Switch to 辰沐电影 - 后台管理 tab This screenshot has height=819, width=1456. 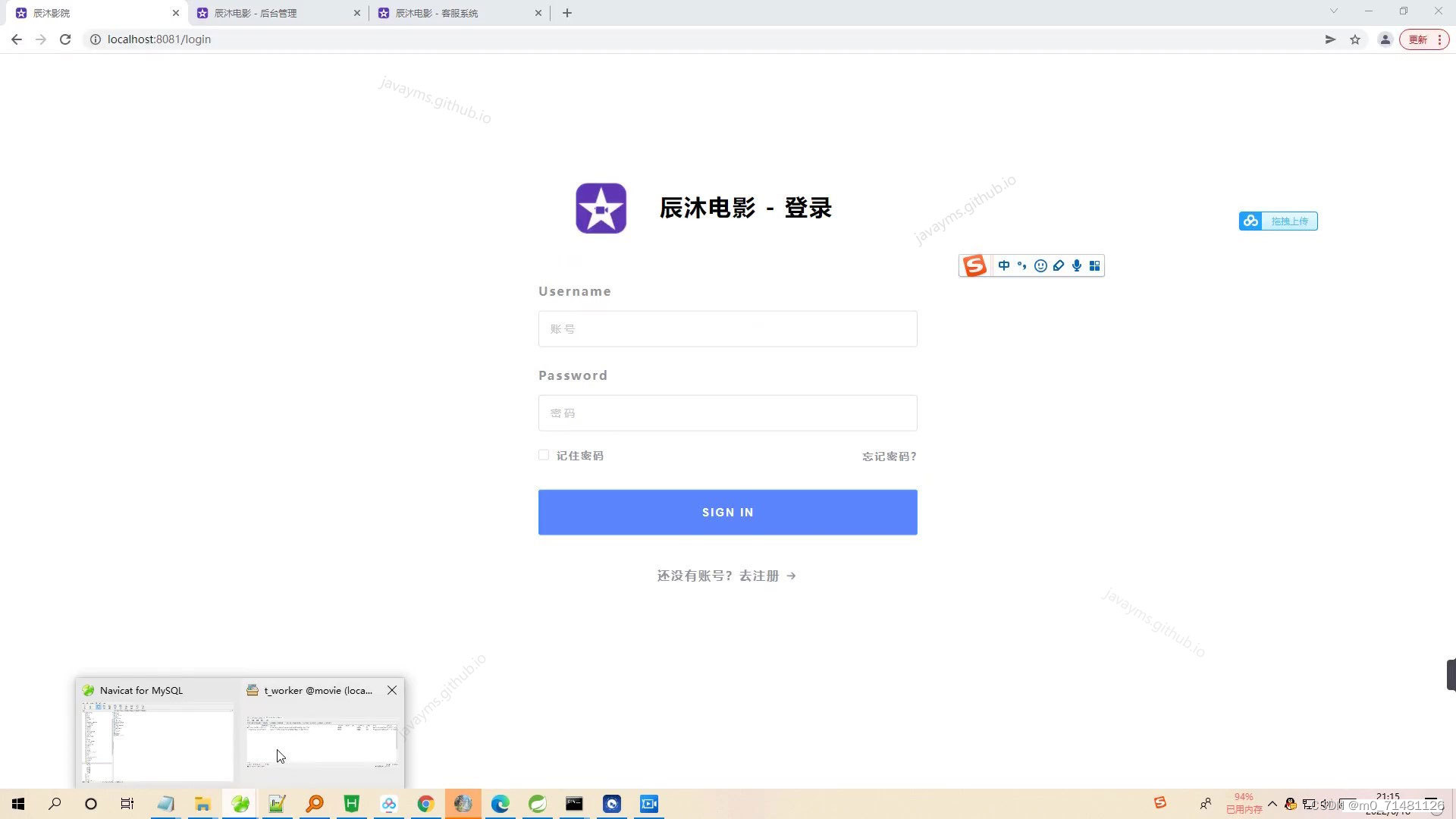(256, 13)
